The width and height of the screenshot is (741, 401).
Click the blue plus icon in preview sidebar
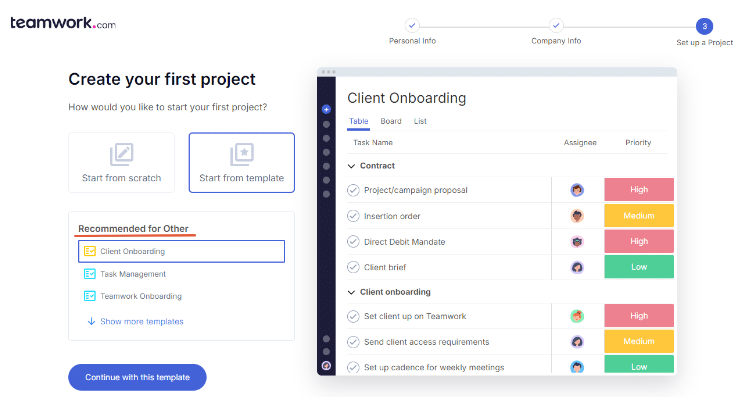pos(326,109)
